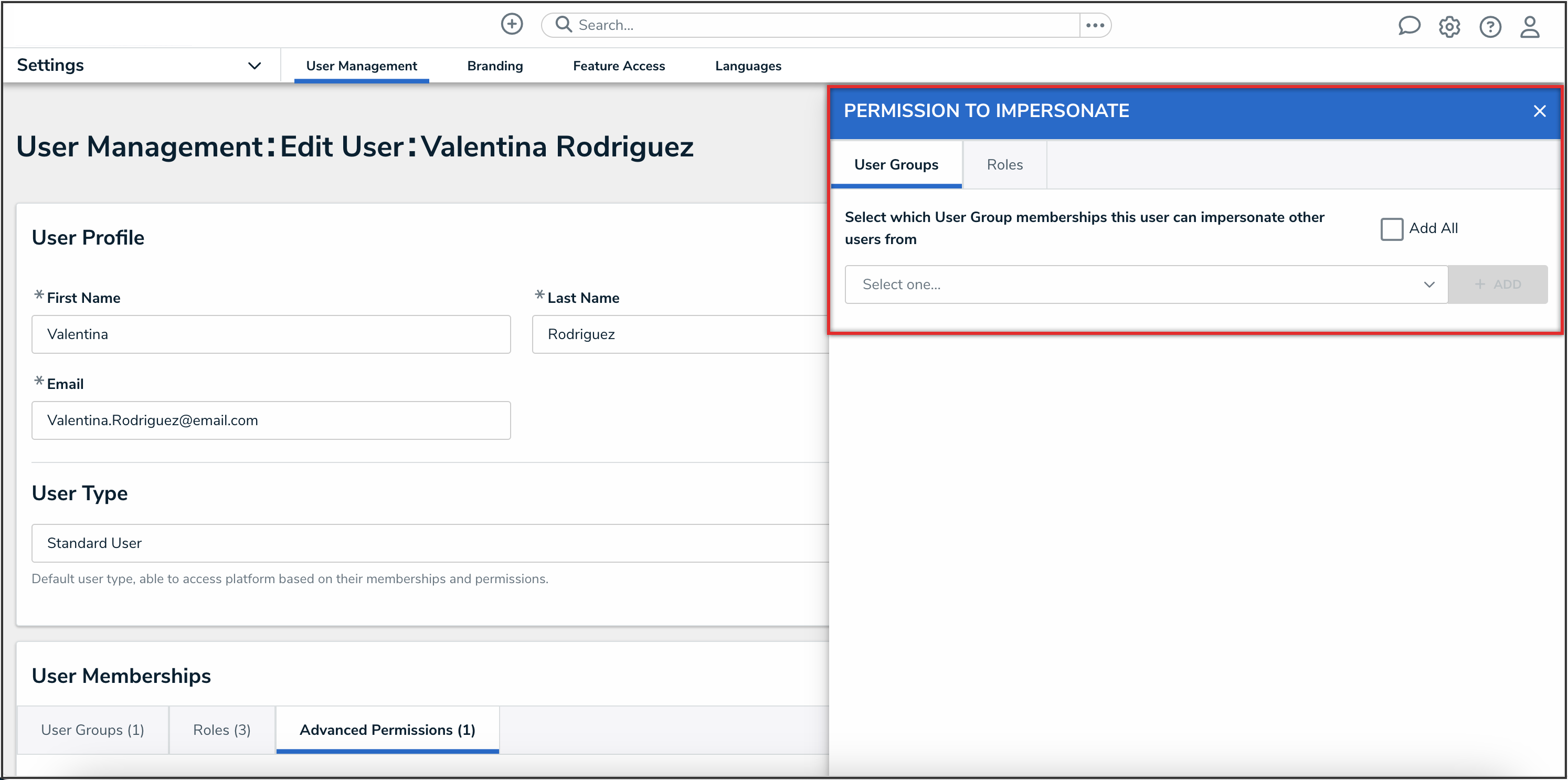Open the chat bubble messages icon

[x=1408, y=26]
